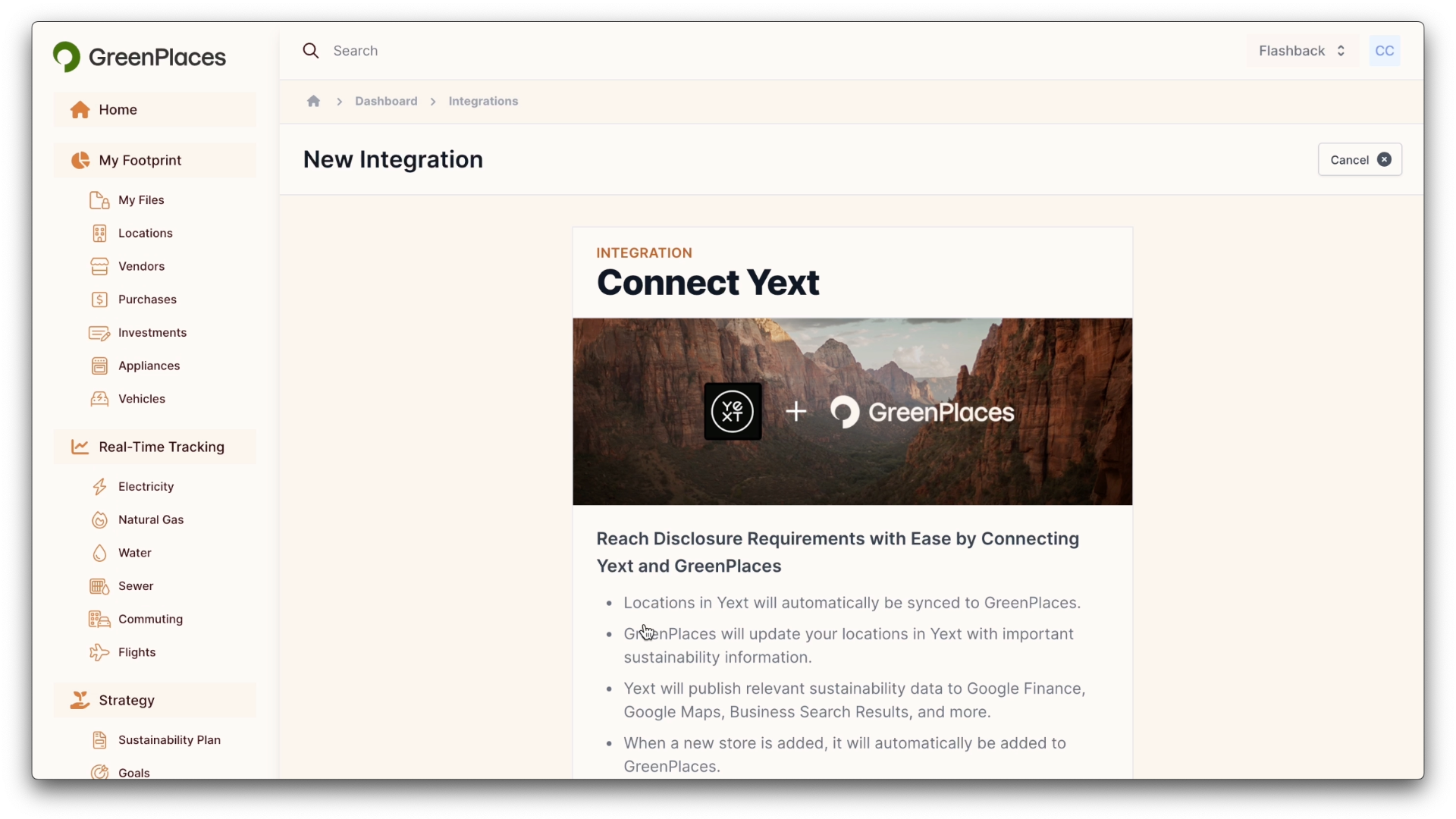Click the Vendors storefront icon
This screenshot has height=819, width=1456.
coord(99,267)
